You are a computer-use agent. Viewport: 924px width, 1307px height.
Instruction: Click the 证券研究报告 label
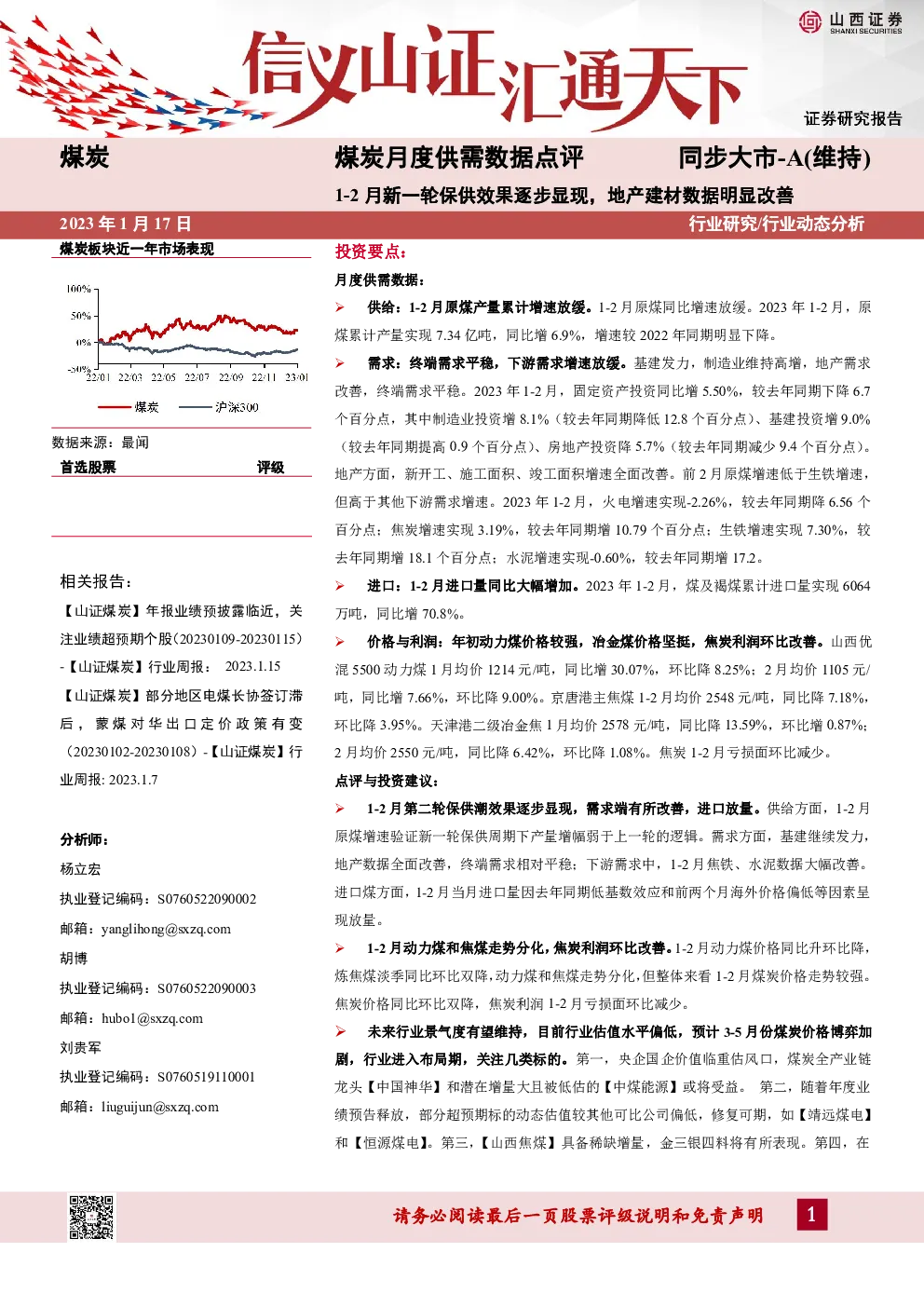pyautogui.click(x=853, y=118)
